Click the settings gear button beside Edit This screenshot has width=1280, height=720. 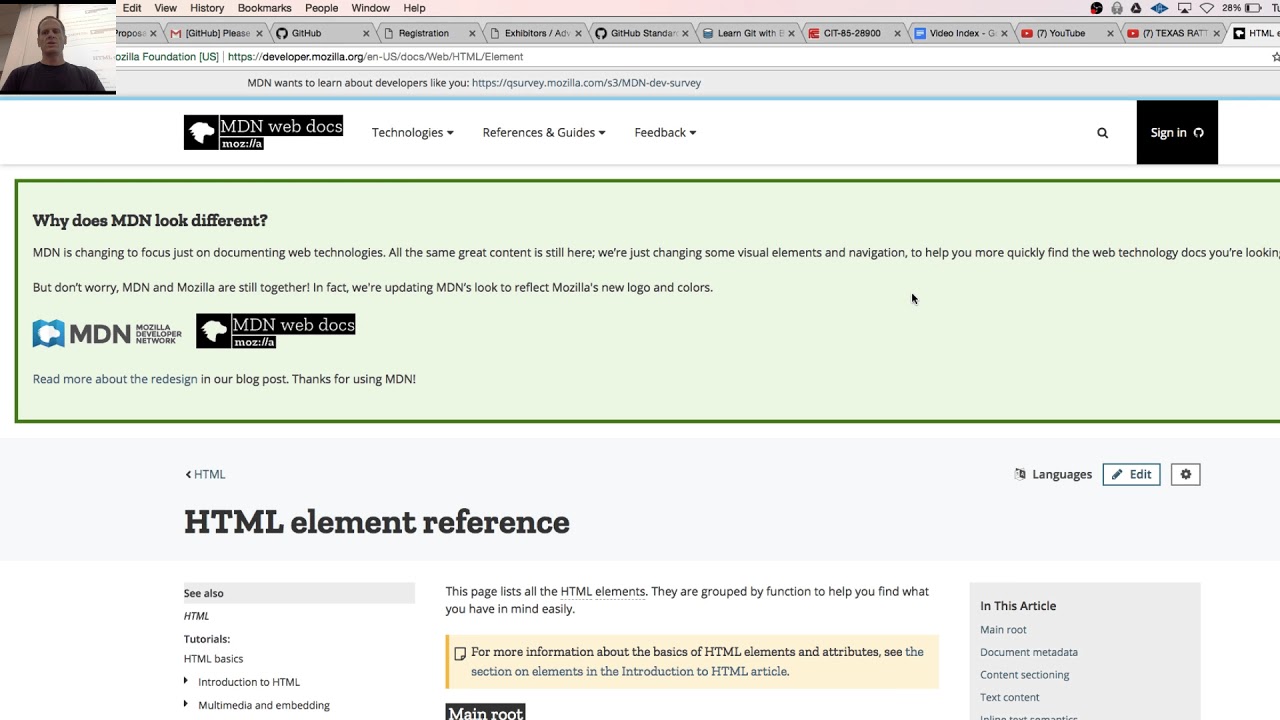click(x=1185, y=474)
